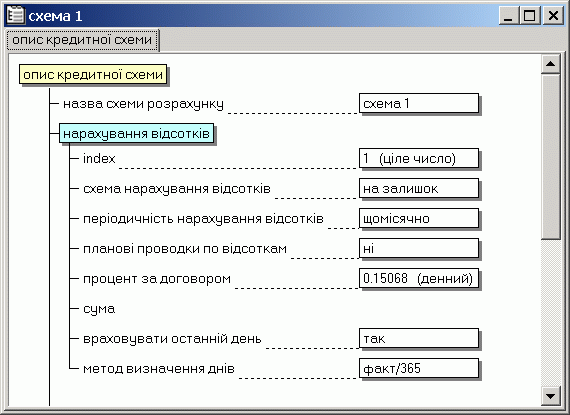Edit the 'схема 1' name field
Image resolution: width=570 pixels, height=415 pixels.
(419, 103)
